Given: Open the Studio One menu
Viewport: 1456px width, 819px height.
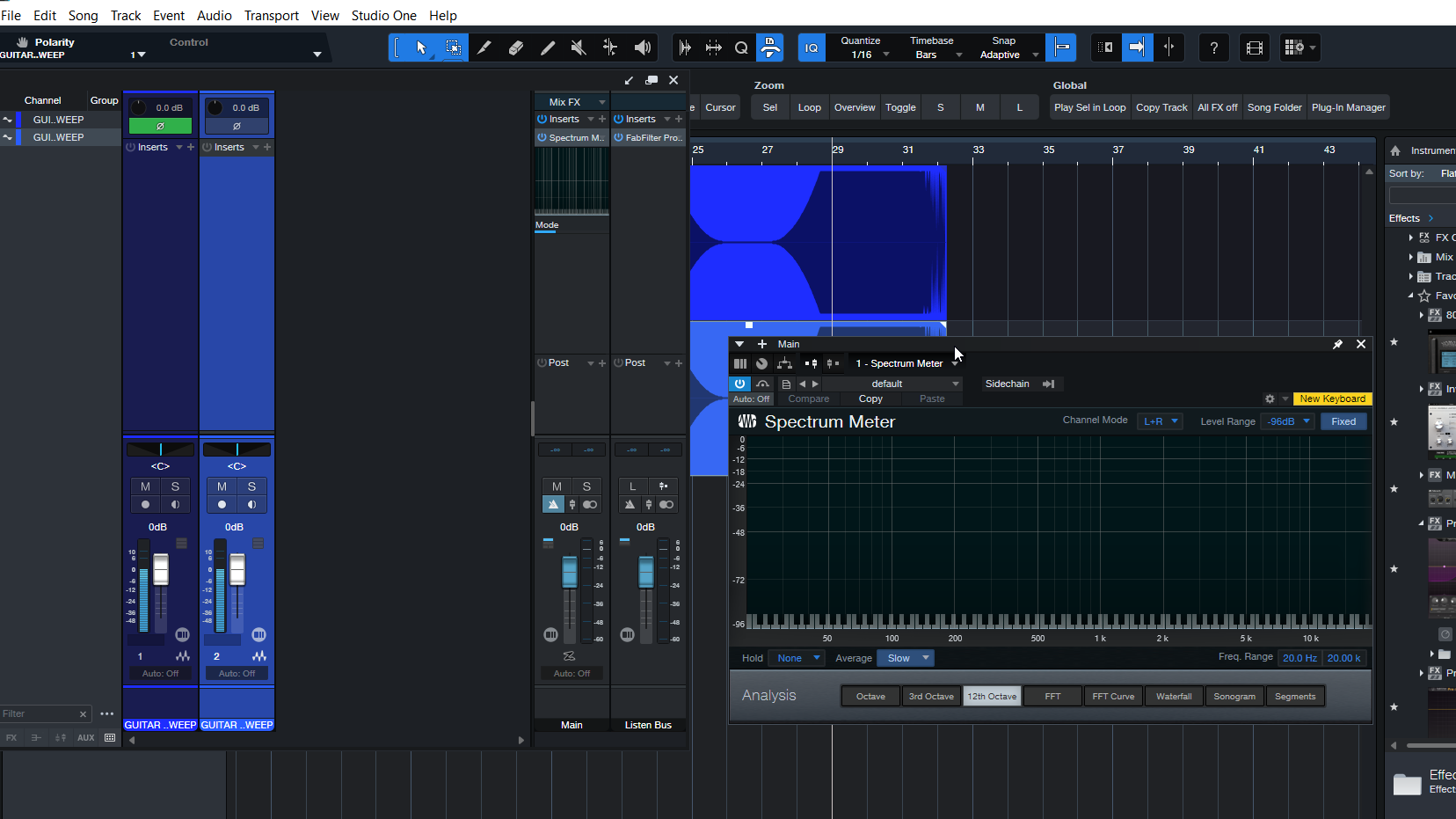Looking at the screenshot, I should [x=383, y=15].
